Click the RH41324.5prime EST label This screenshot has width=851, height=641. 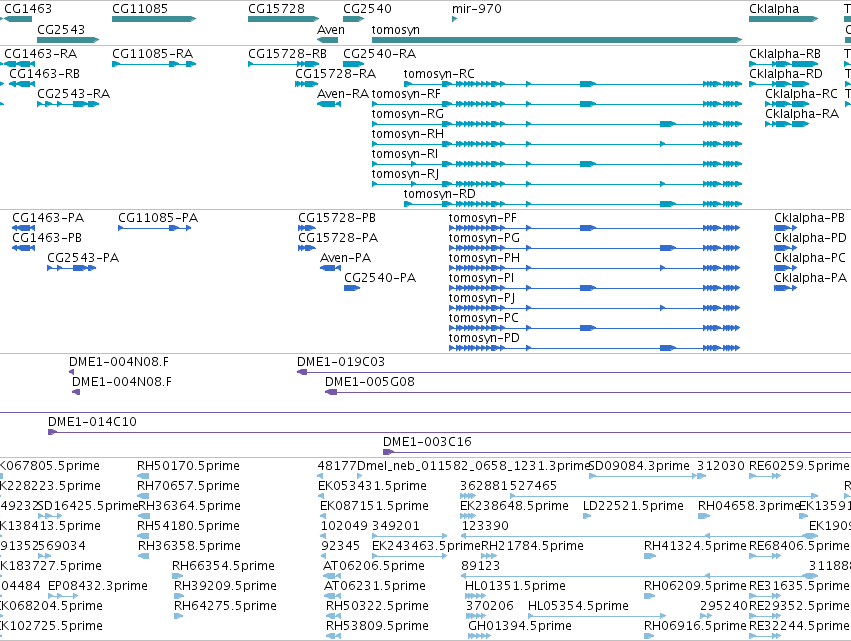tap(695, 545)
